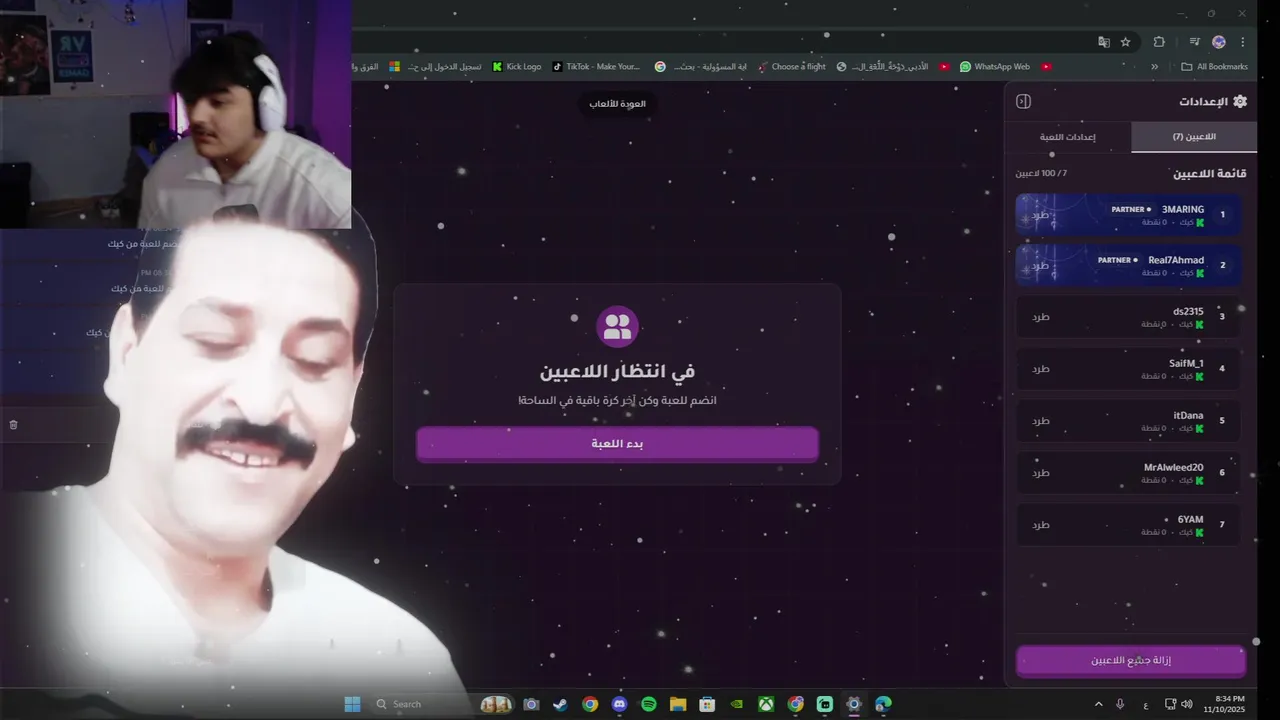The height and width of the screenshot is (720, 1280).
Task: Kick player MrAlwleed20 with طرد
Action: click(x=1041, y=473)
